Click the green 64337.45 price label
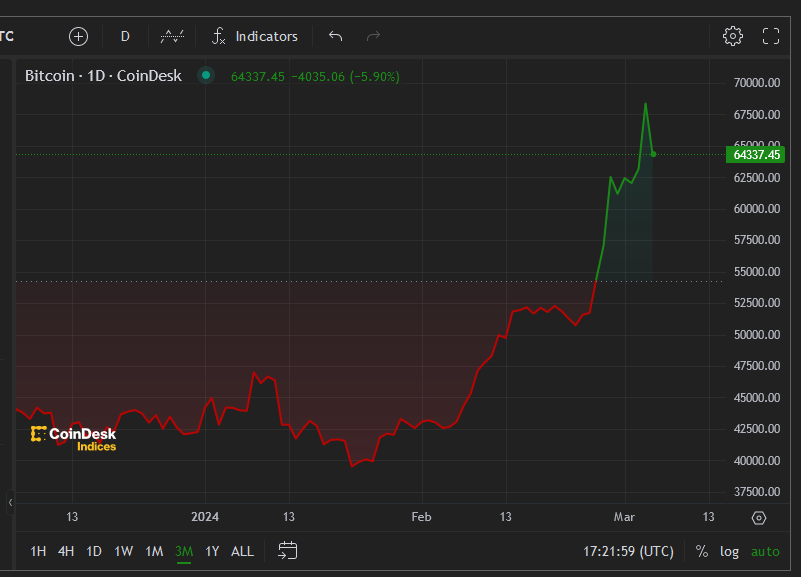The image size is (801, 577). tap(756, 154)
